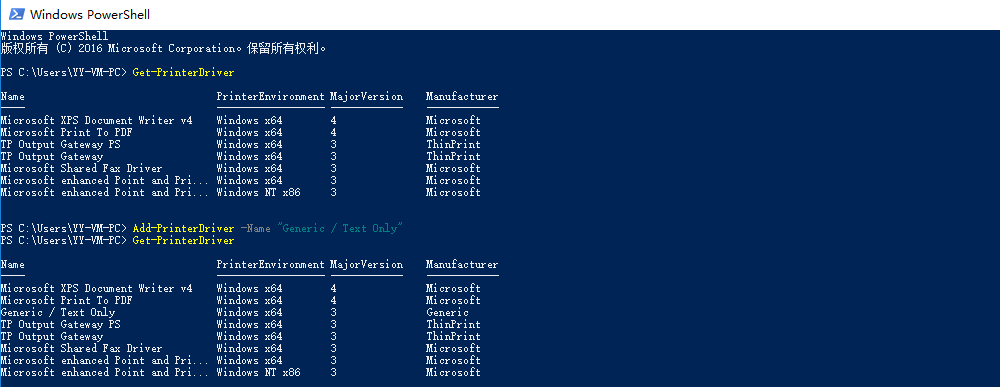The width and height of the screenshot is (1000, 387).
Task: Click the first PrinterEnvironment column header
Action: (x=271, y=97)
